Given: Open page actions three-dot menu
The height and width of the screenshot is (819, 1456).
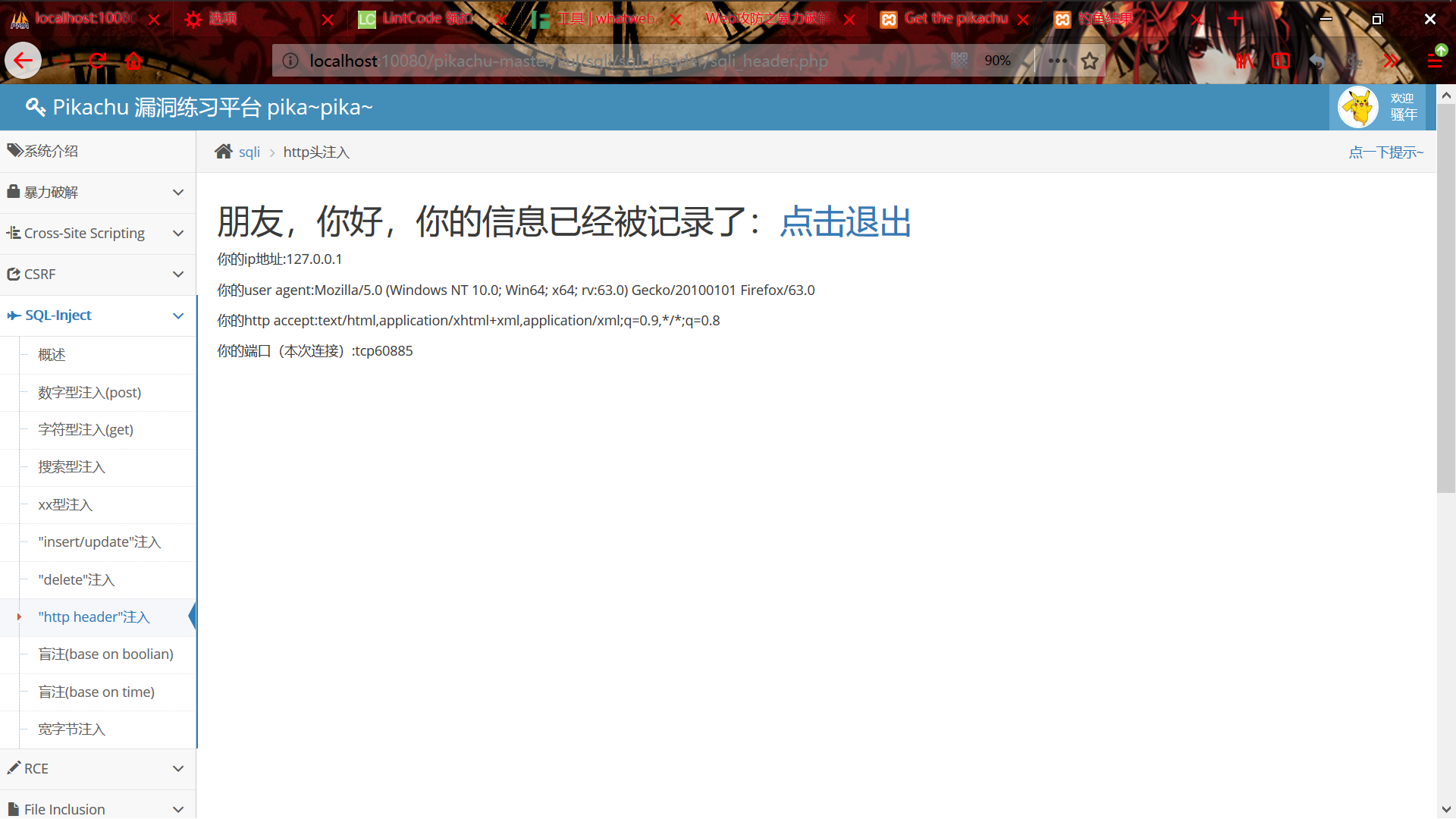Looking at the screenshot, I should pos(1057,61).
